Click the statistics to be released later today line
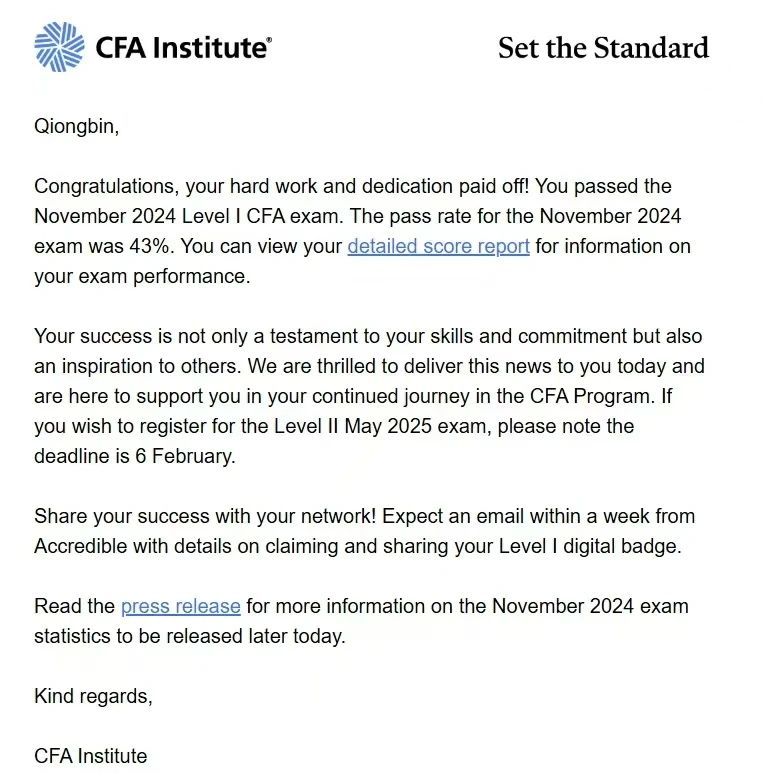The image size is (782, 774). point(190,636)
